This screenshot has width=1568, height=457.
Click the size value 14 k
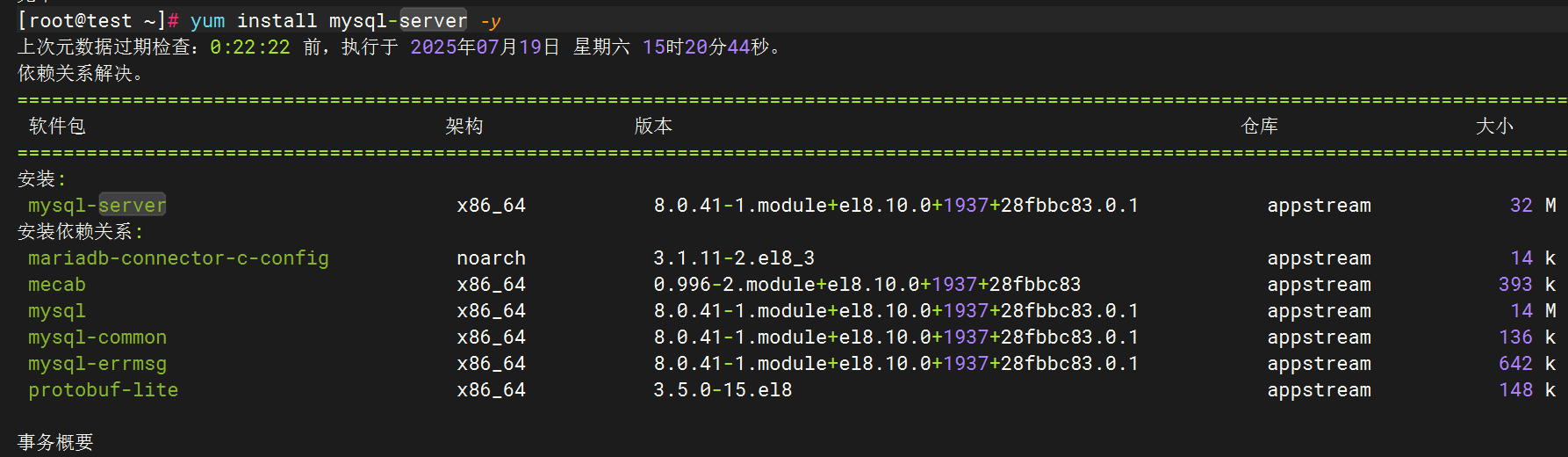point(1533,258)
